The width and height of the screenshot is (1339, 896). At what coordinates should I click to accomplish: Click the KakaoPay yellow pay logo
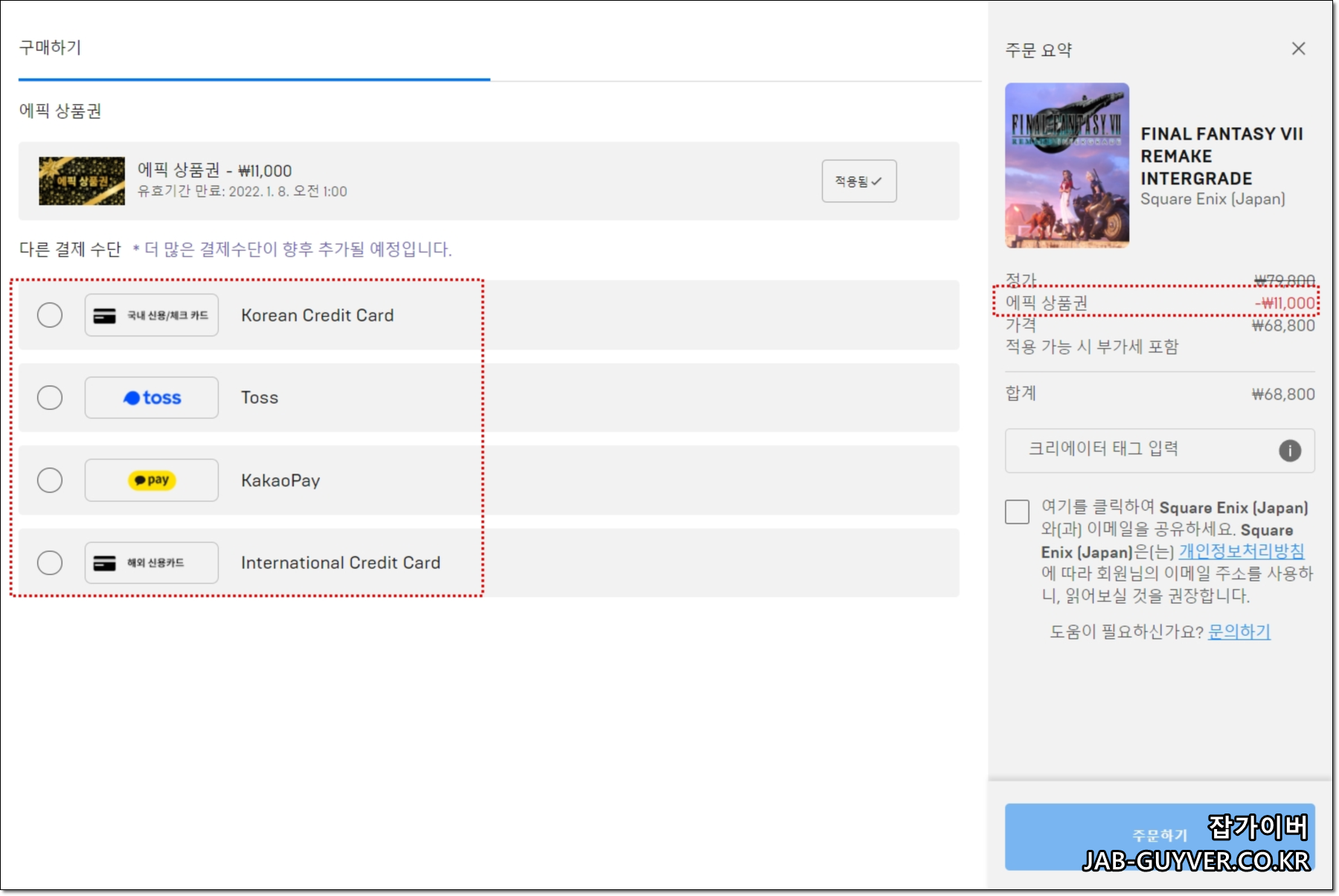coord(152,480)
